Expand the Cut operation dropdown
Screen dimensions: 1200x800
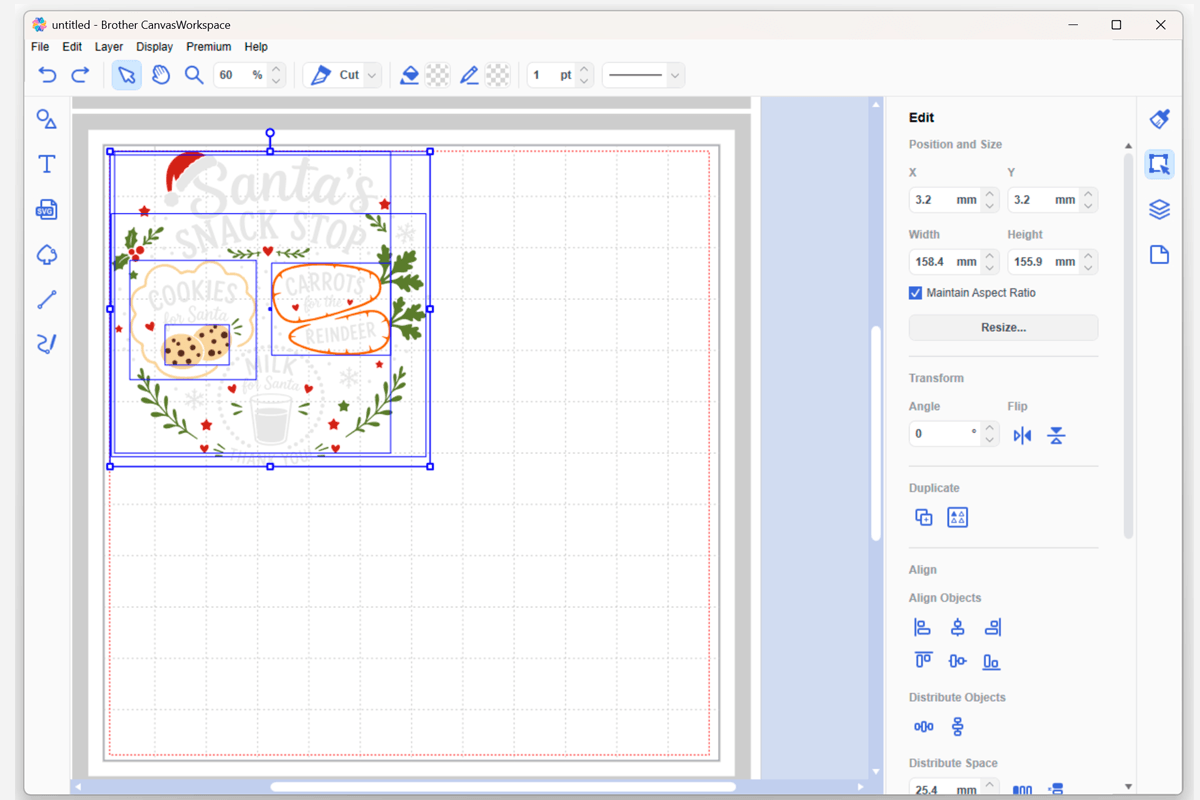372,75
